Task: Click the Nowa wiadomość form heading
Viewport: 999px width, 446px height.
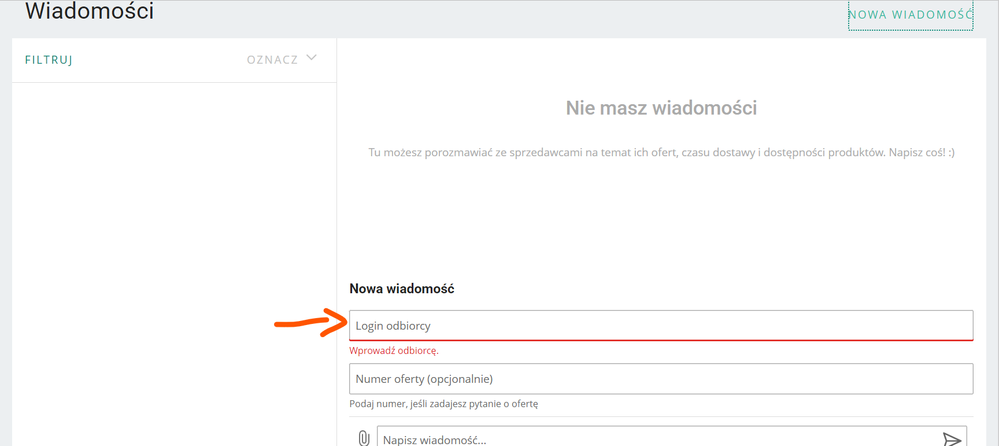Action: pos(401,289)
